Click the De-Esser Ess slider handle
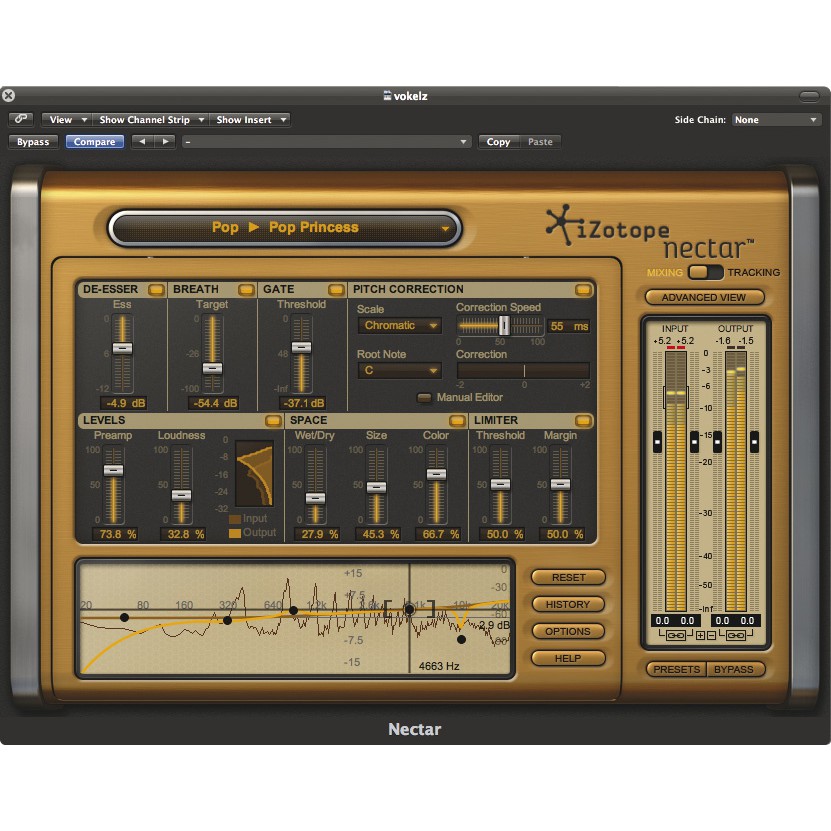The height and width of the screenshot is (831, 831). pos(122,348)
